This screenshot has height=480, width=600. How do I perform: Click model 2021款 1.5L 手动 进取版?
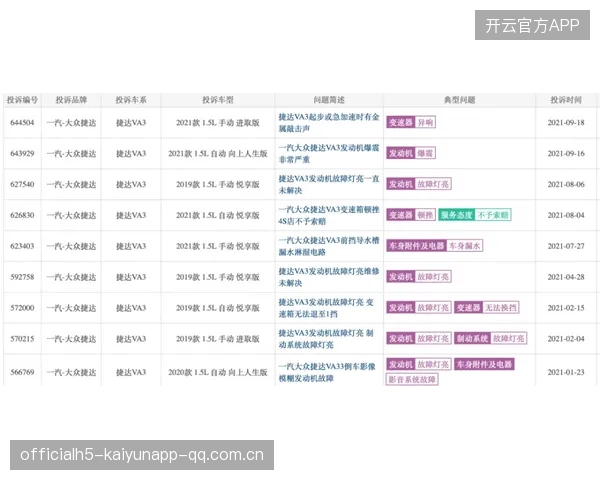[x=218, y=123]
